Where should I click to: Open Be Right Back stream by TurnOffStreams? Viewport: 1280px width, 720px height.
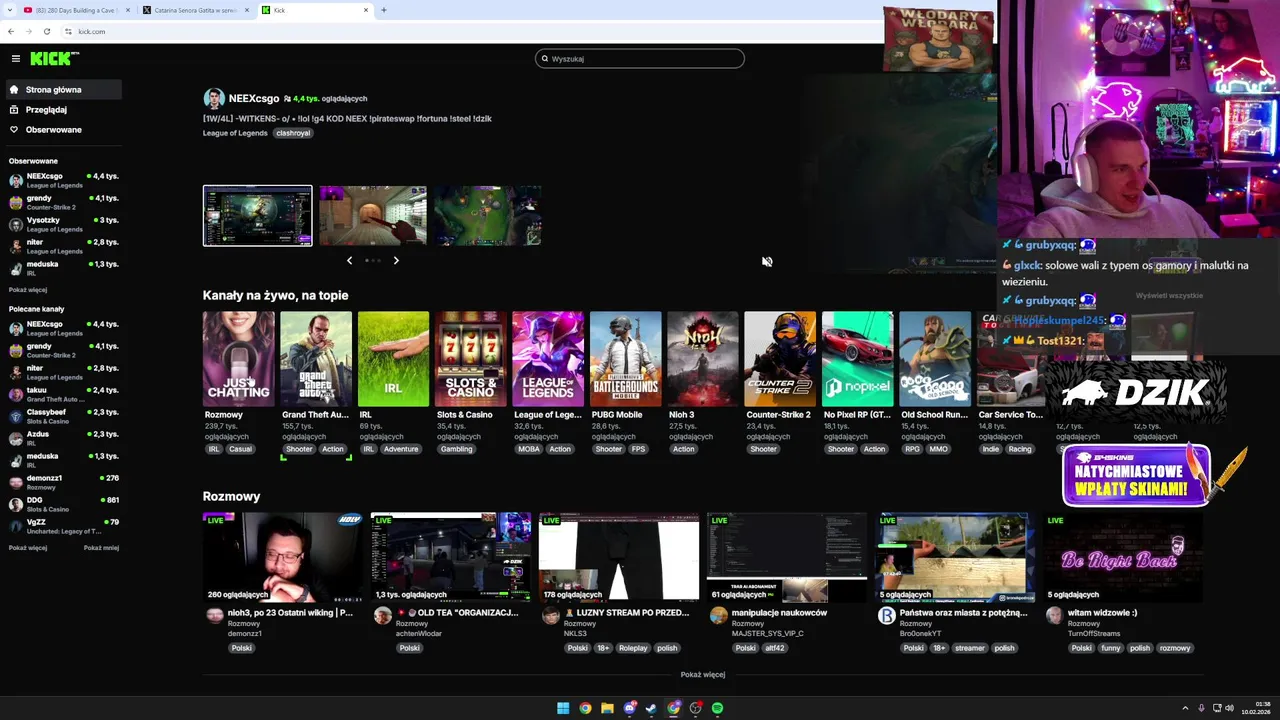pyautogui.click(x=1123, y=557)
